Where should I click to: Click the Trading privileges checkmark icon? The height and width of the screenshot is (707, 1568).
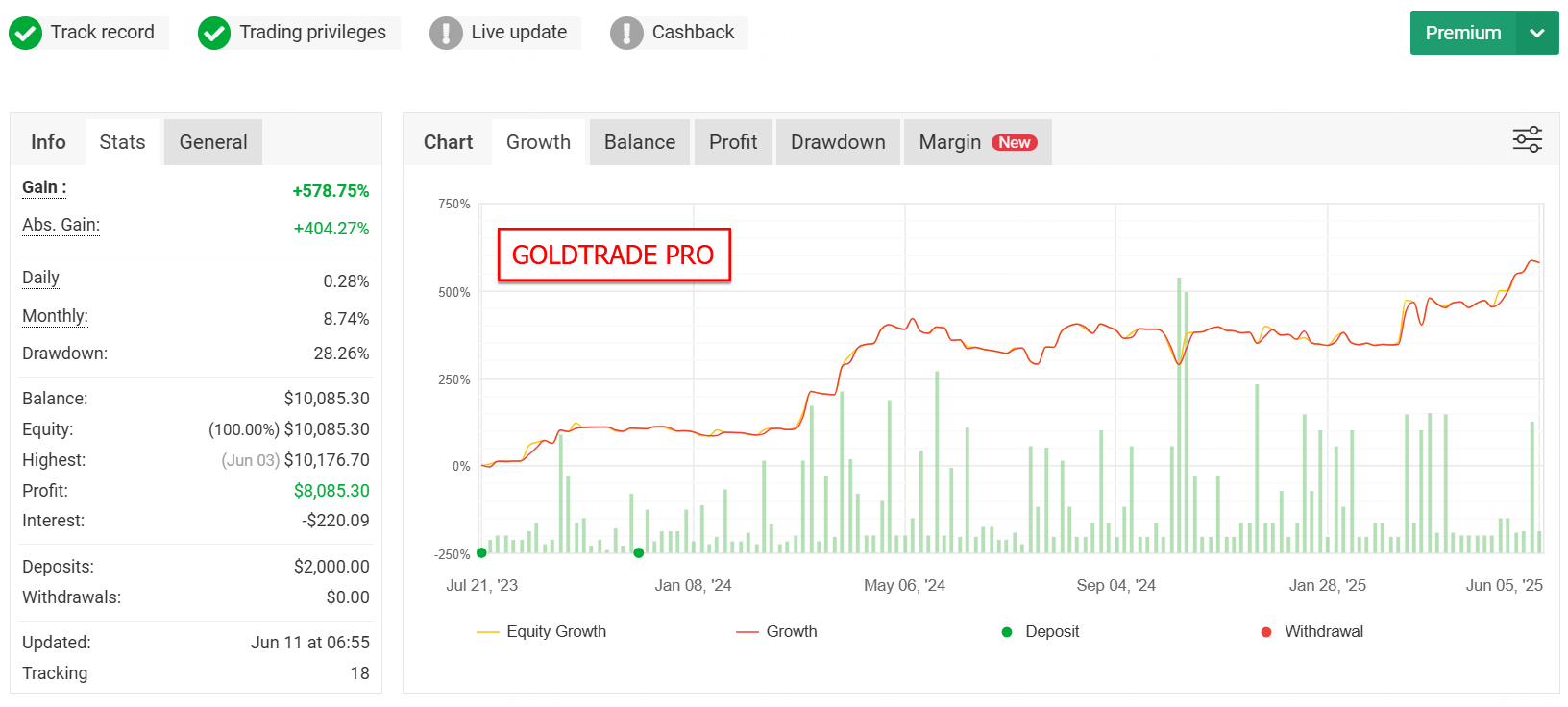[213, 32]
